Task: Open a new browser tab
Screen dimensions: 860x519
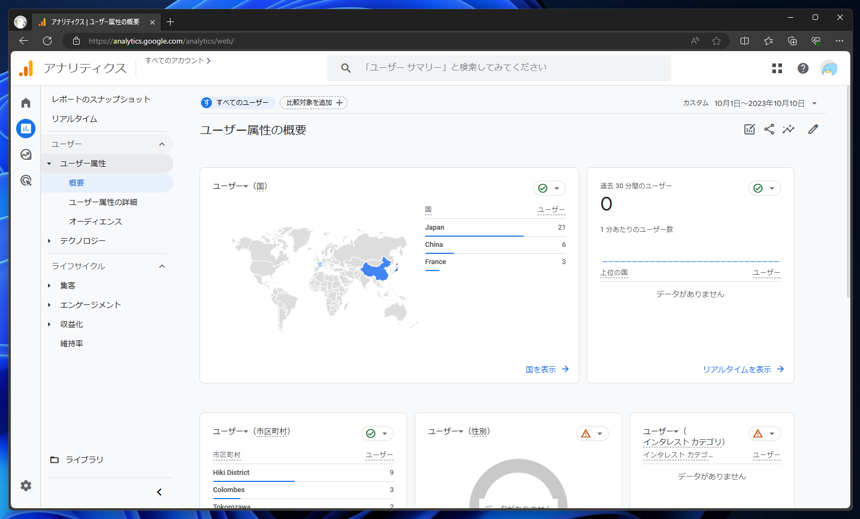Action: pyautogui.click(x=170, y=22)
